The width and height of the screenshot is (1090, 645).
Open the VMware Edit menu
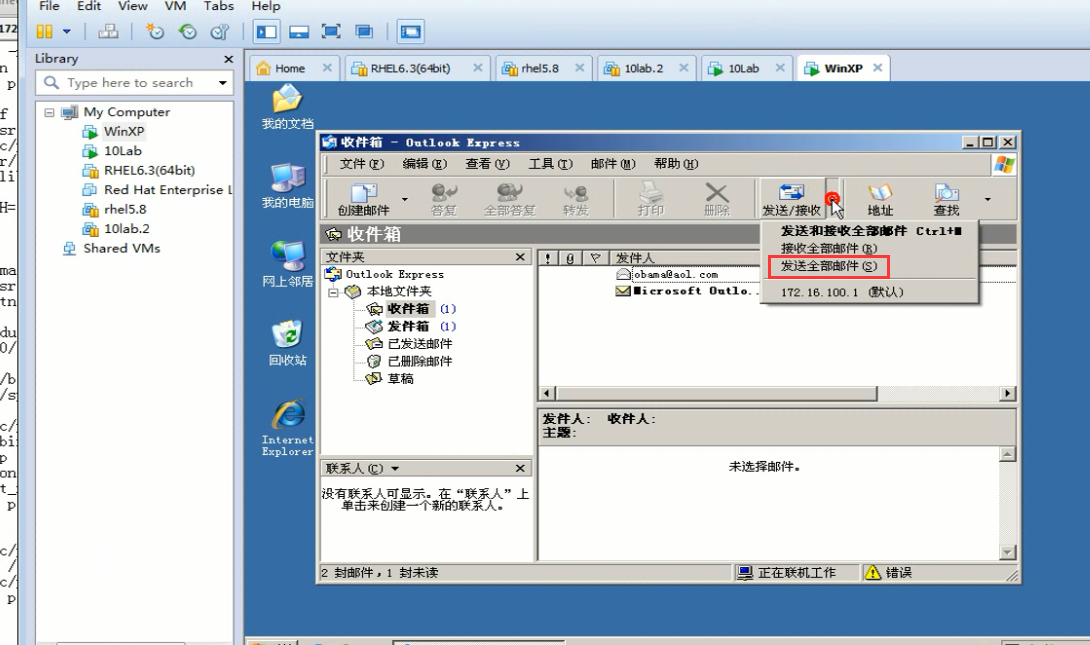pos(89,6)
